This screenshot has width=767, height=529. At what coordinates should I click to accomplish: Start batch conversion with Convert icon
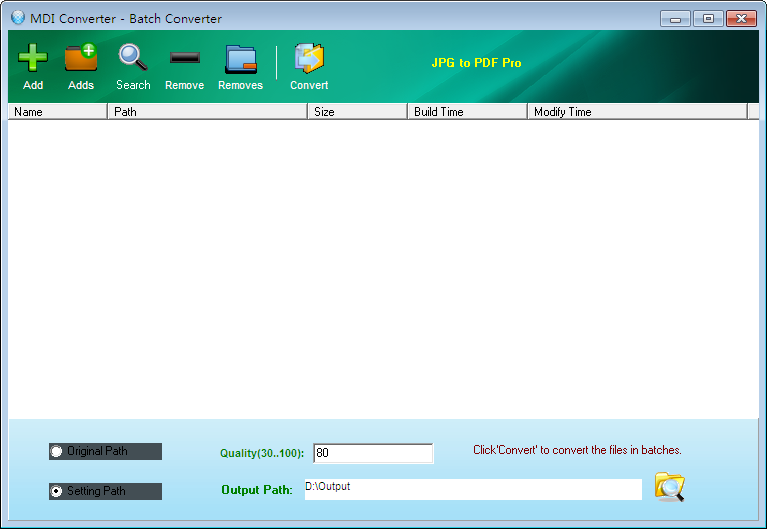point(309,58)
